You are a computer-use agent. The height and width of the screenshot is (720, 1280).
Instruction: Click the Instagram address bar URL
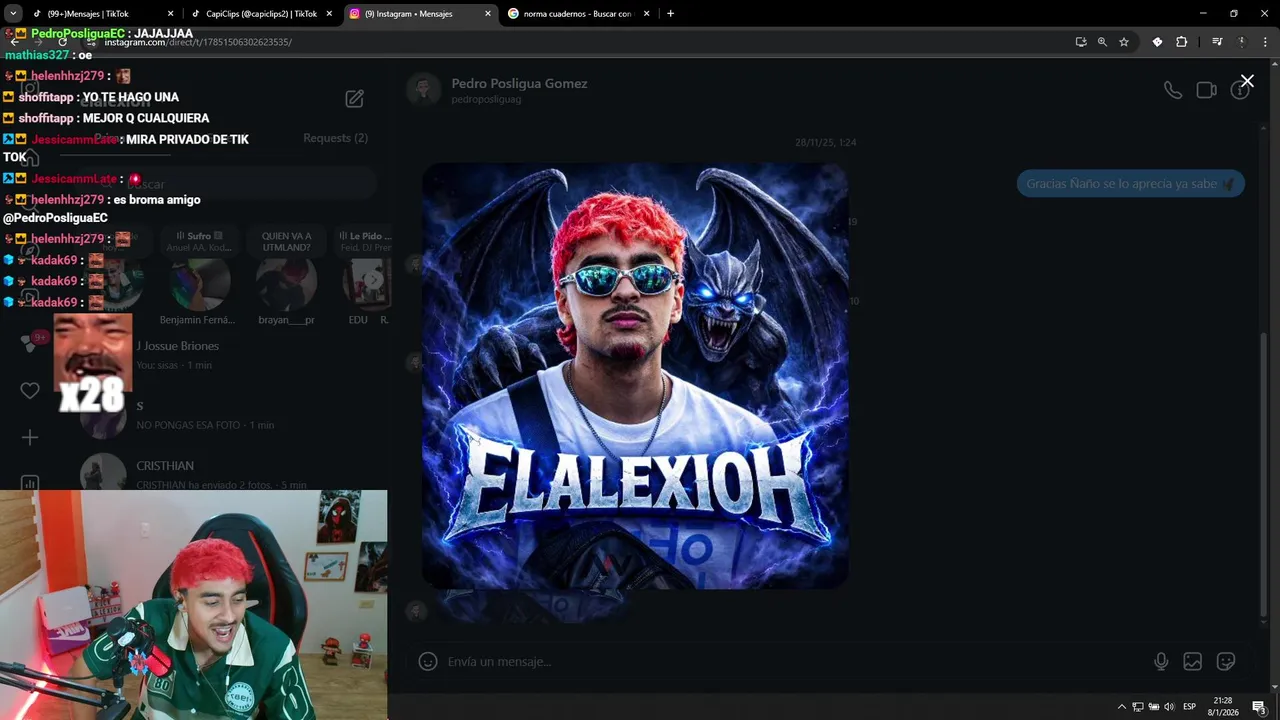(198, 42)
